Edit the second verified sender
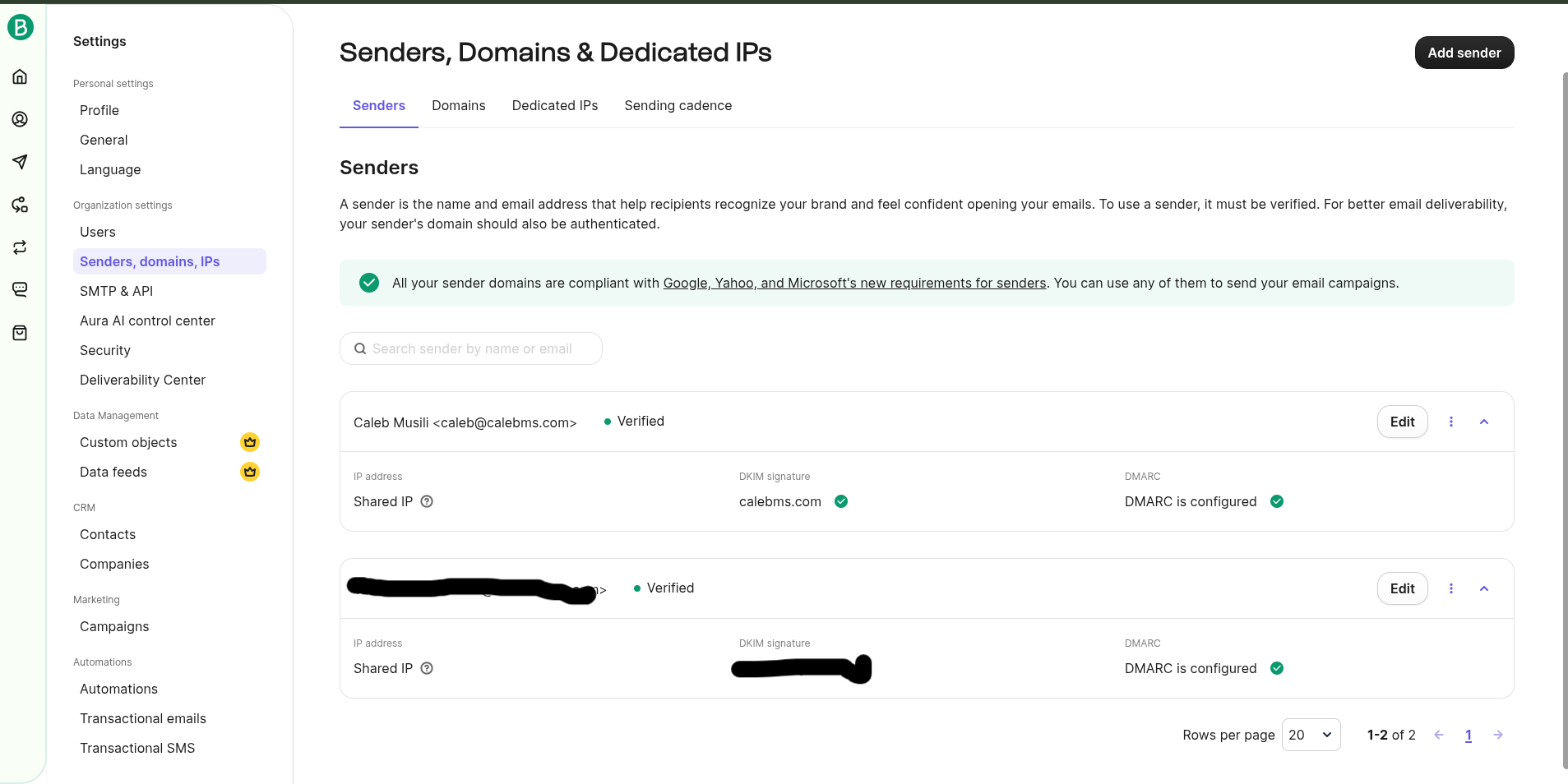This screenshot has width=1568, height=784. [1403, 588]
